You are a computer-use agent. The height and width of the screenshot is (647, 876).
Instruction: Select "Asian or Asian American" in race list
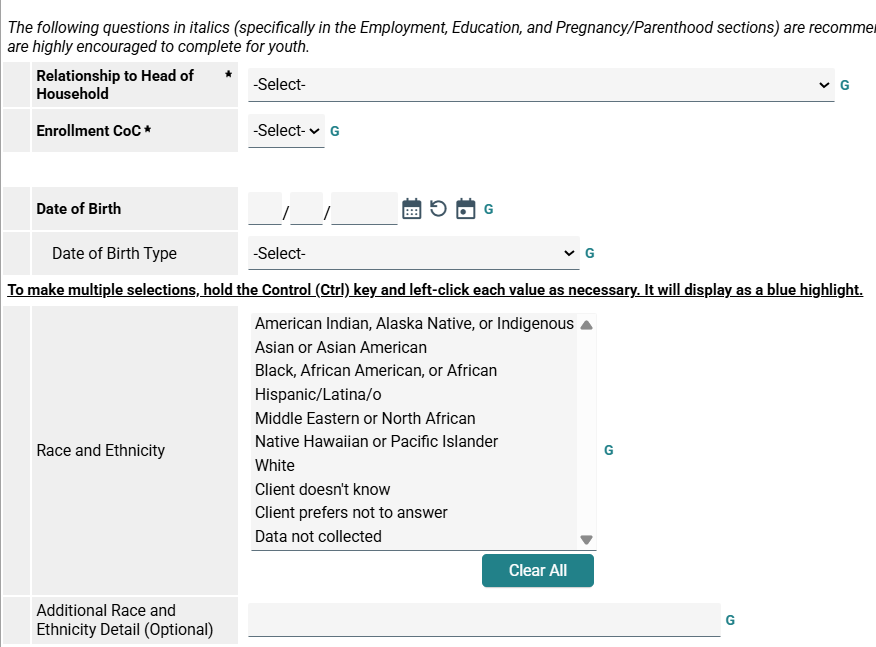pos(341,348)
